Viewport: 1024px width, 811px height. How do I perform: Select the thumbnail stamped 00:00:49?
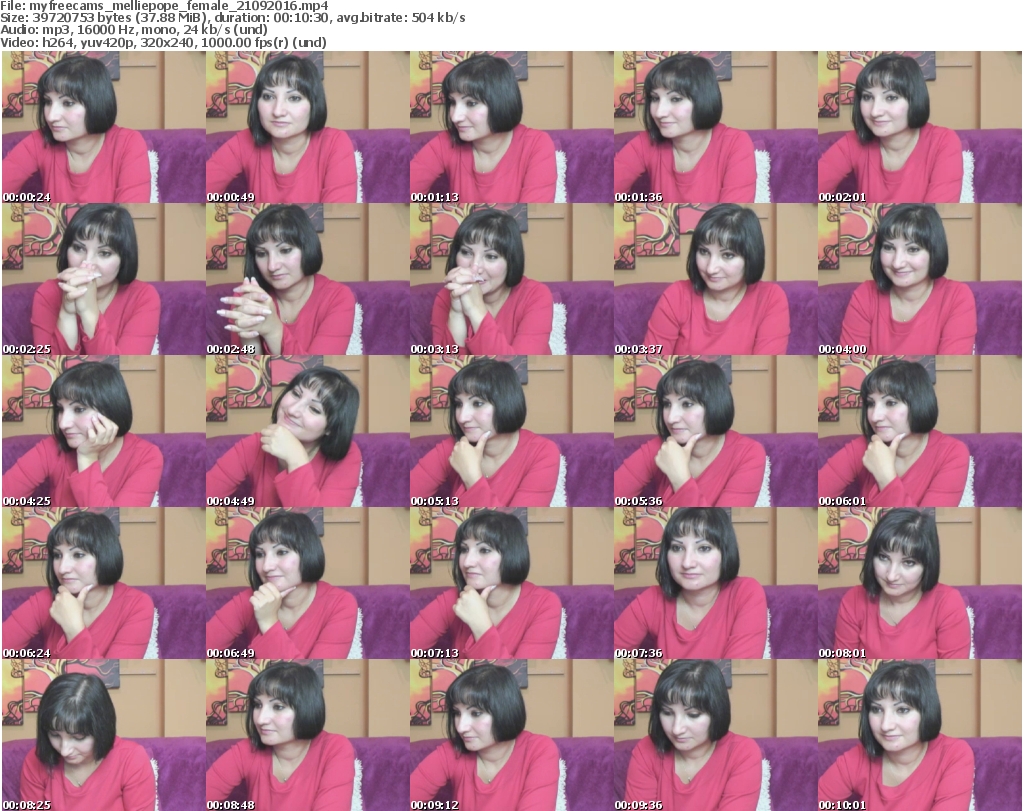(x=308, y=127)
